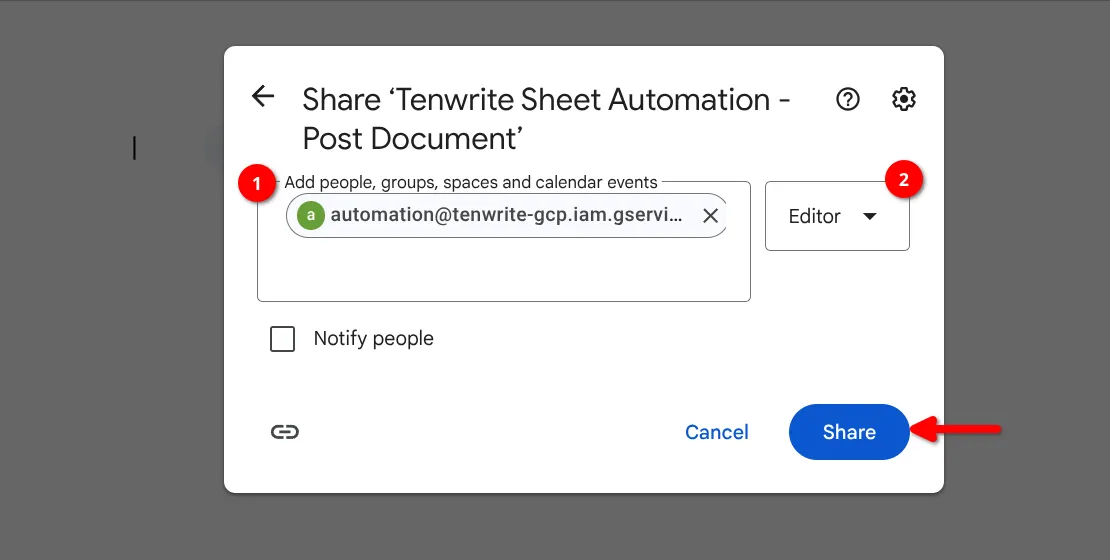
Task: Remove the automation@tenwrite email chip
Action: (x=710, y=216)
